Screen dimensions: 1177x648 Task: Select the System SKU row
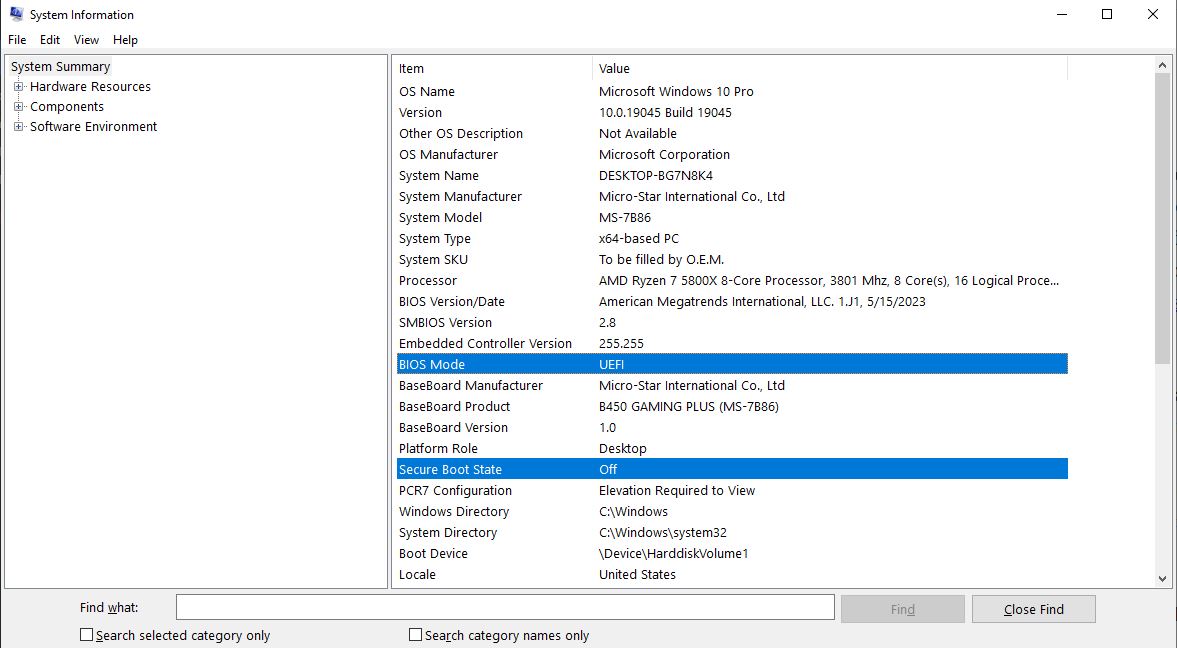point(732,260)
